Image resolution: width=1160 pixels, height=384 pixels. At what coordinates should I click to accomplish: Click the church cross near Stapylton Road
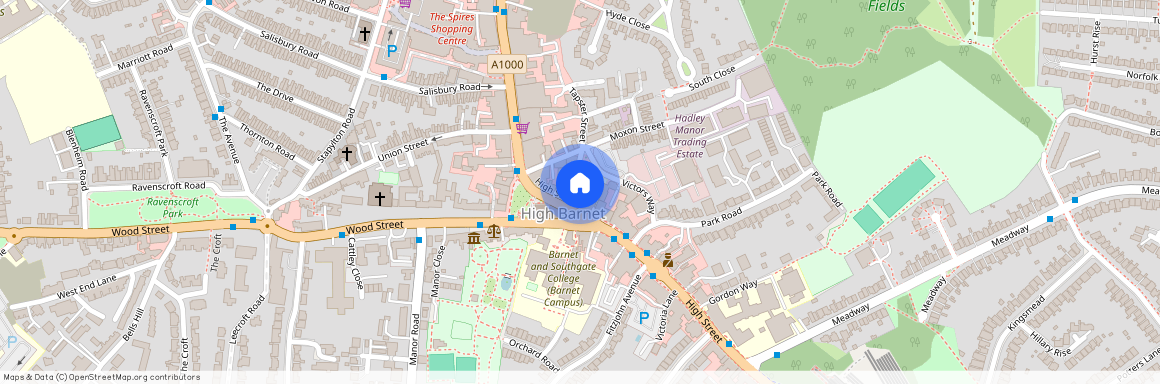tap(346, 153)
